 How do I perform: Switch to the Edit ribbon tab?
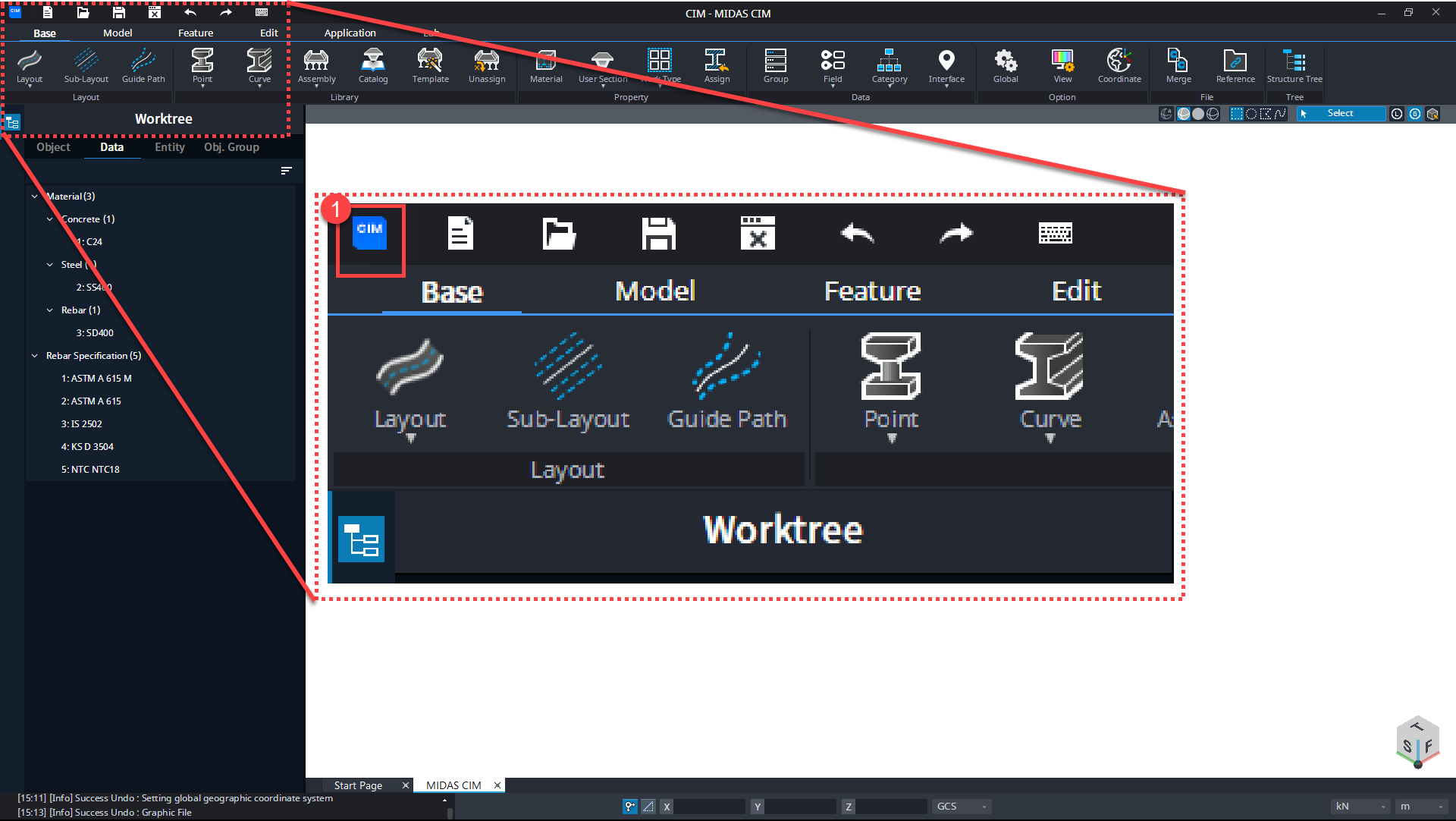[269, 33]
